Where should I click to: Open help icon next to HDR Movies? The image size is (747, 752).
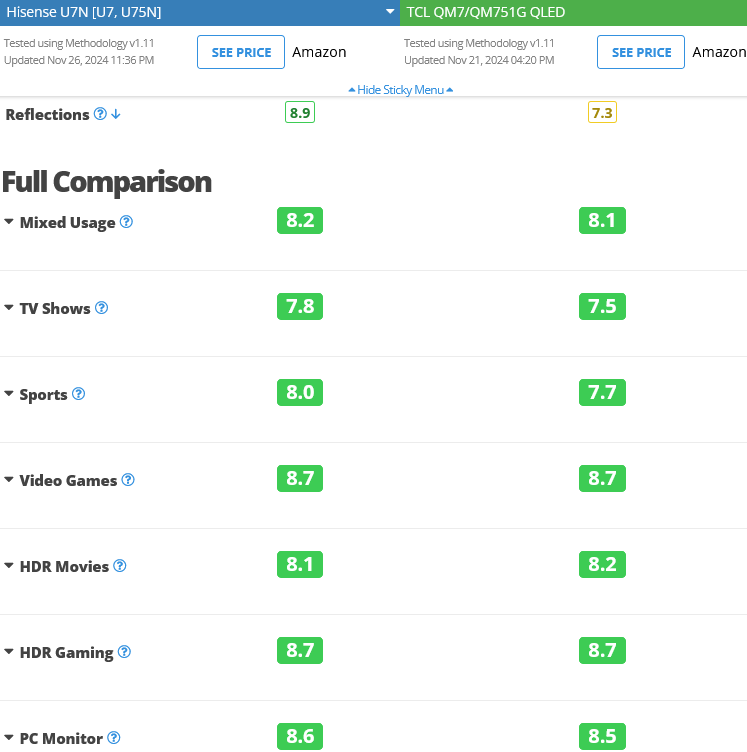point(120,565)
